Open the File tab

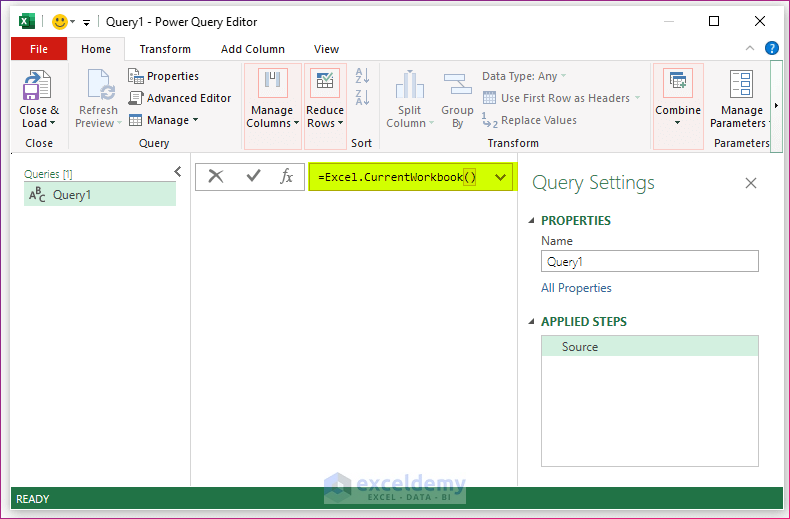[39, 49]
